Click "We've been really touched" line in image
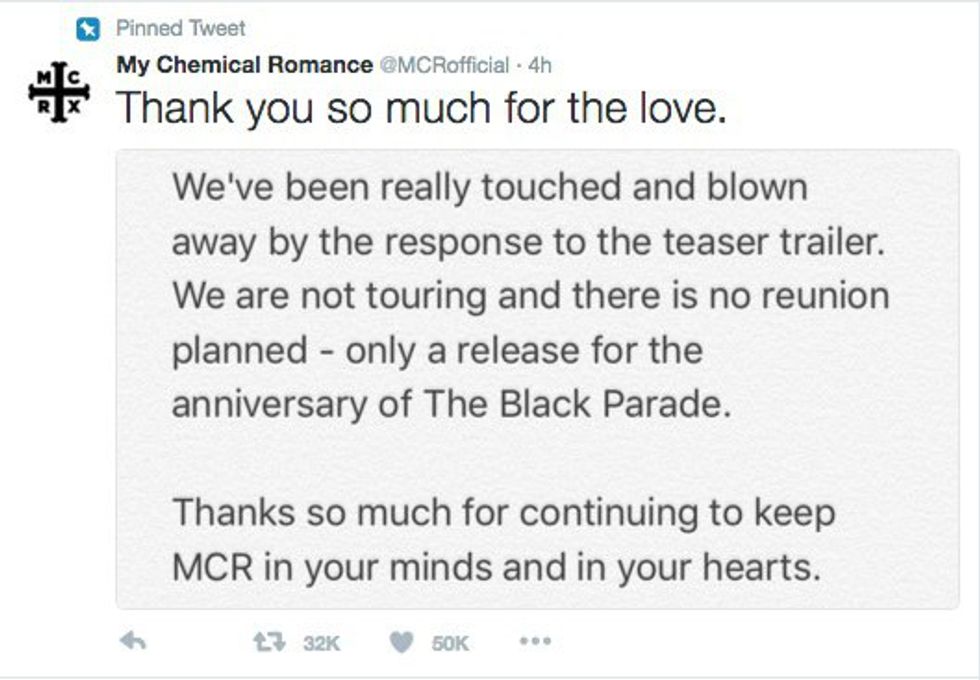The width and height of the screenshot is (980, 680). [x=489, y=187]
